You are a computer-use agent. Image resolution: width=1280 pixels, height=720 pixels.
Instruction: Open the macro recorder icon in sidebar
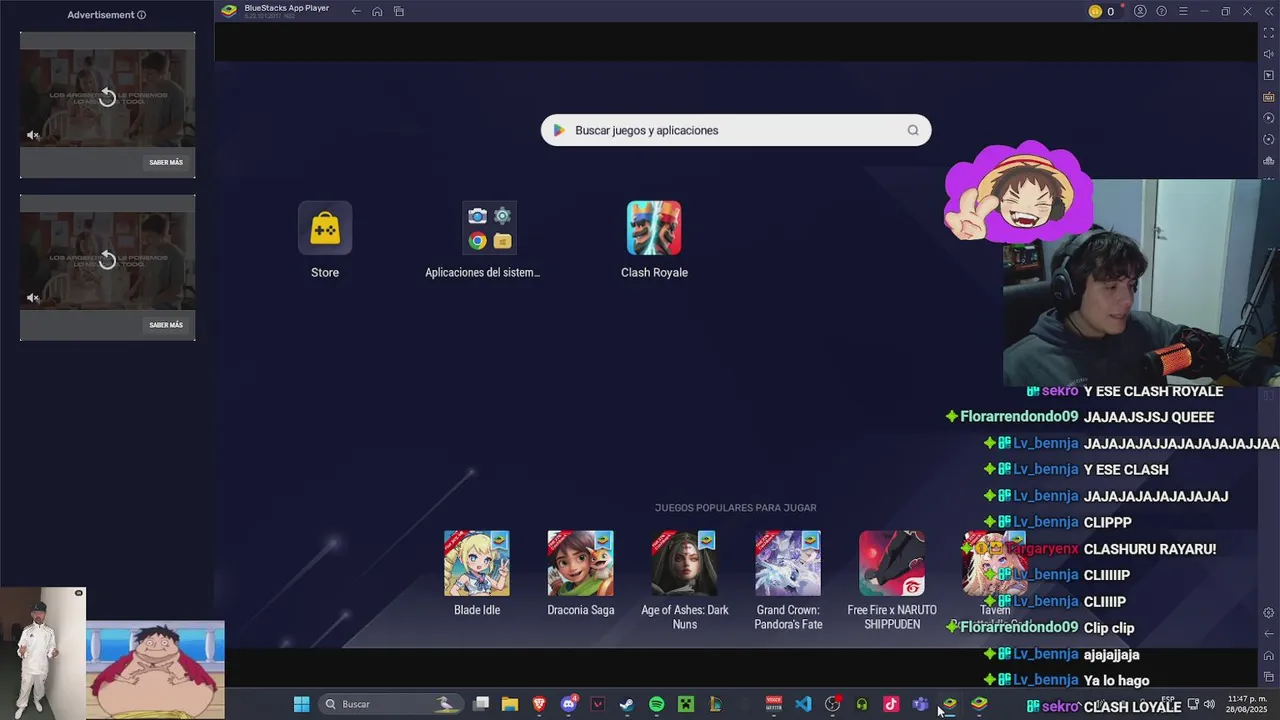click(x=1269, y=118)
